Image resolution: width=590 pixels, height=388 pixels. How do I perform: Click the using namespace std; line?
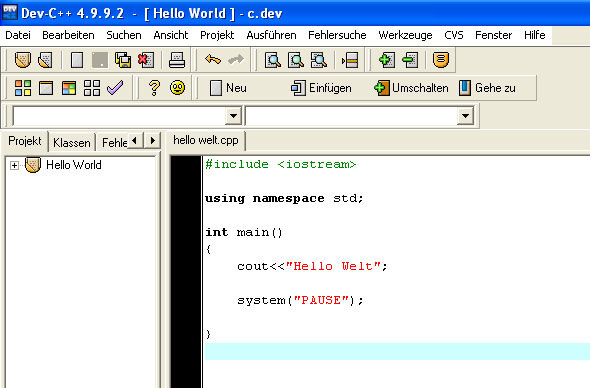click(x=284, y=198)
